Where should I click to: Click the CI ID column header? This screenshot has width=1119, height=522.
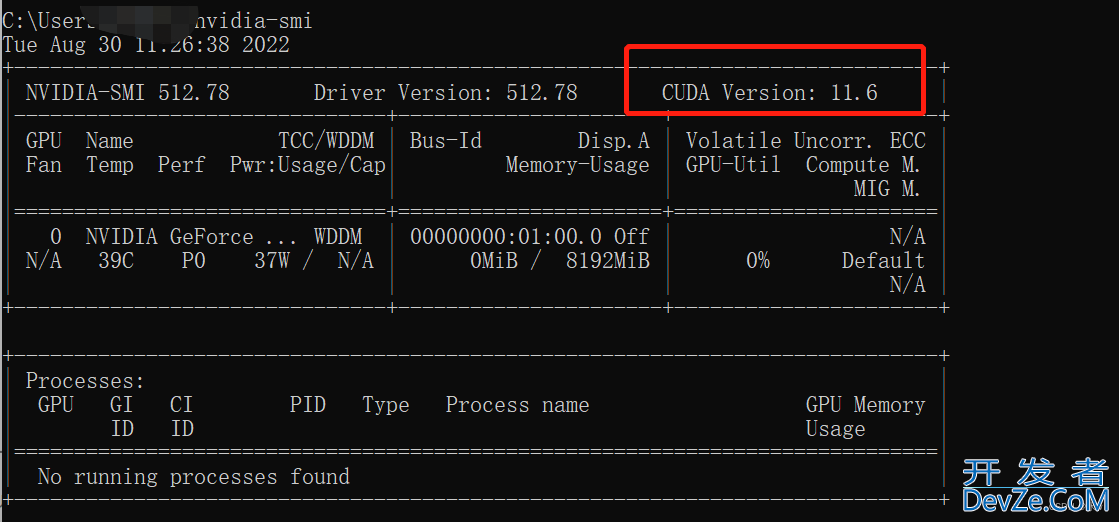[181, 417]
